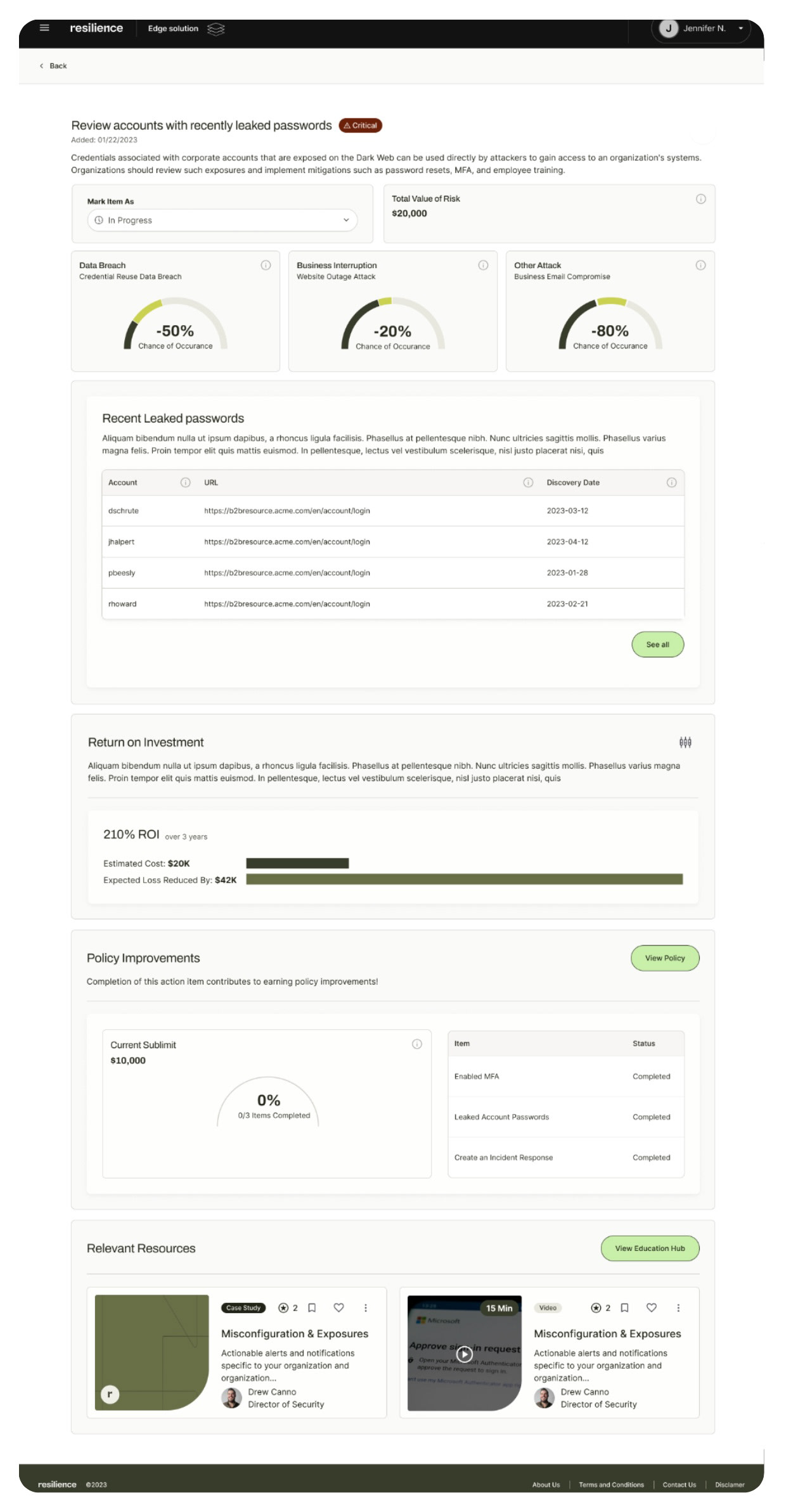Click the Edge solution layers icon
This screenshot has height=1512, width=791.
click(216, 29)
